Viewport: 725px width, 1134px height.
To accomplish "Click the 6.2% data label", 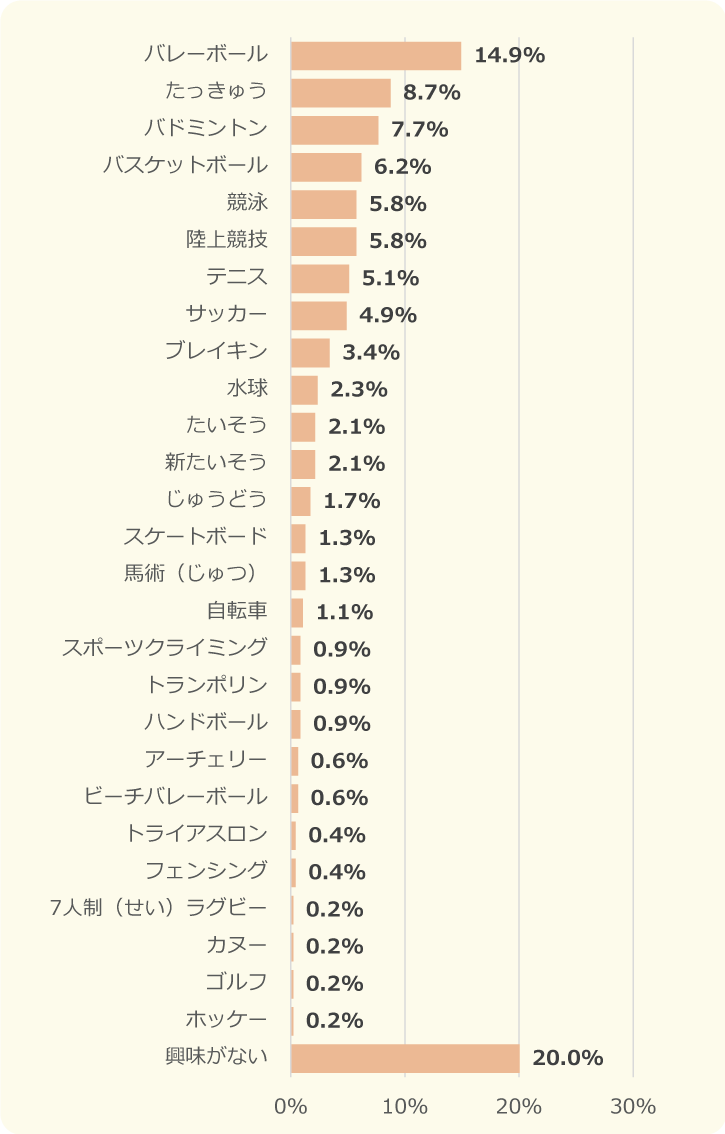I will 402,167.
